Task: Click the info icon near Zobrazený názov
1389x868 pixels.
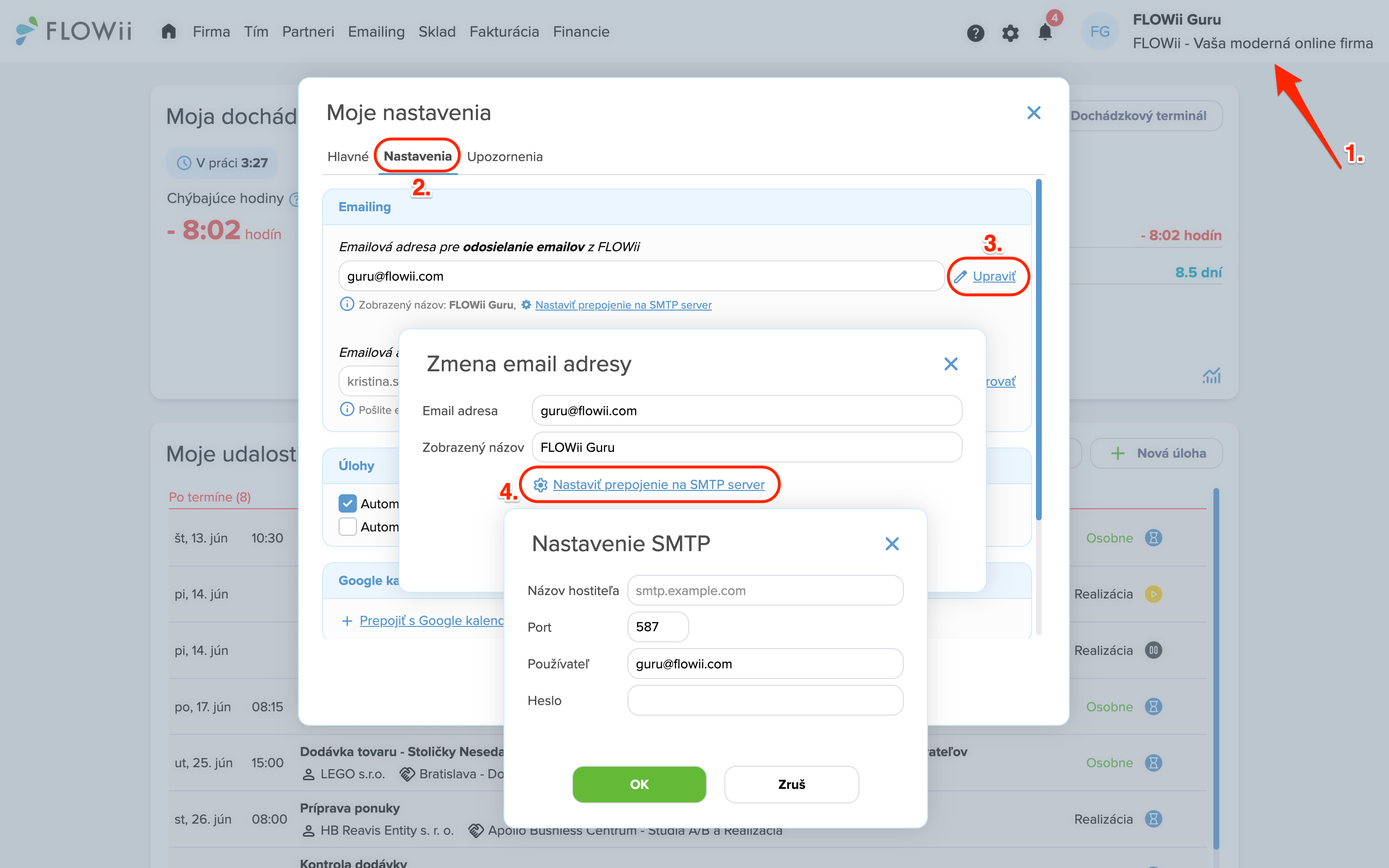Action: click(347, 304)
